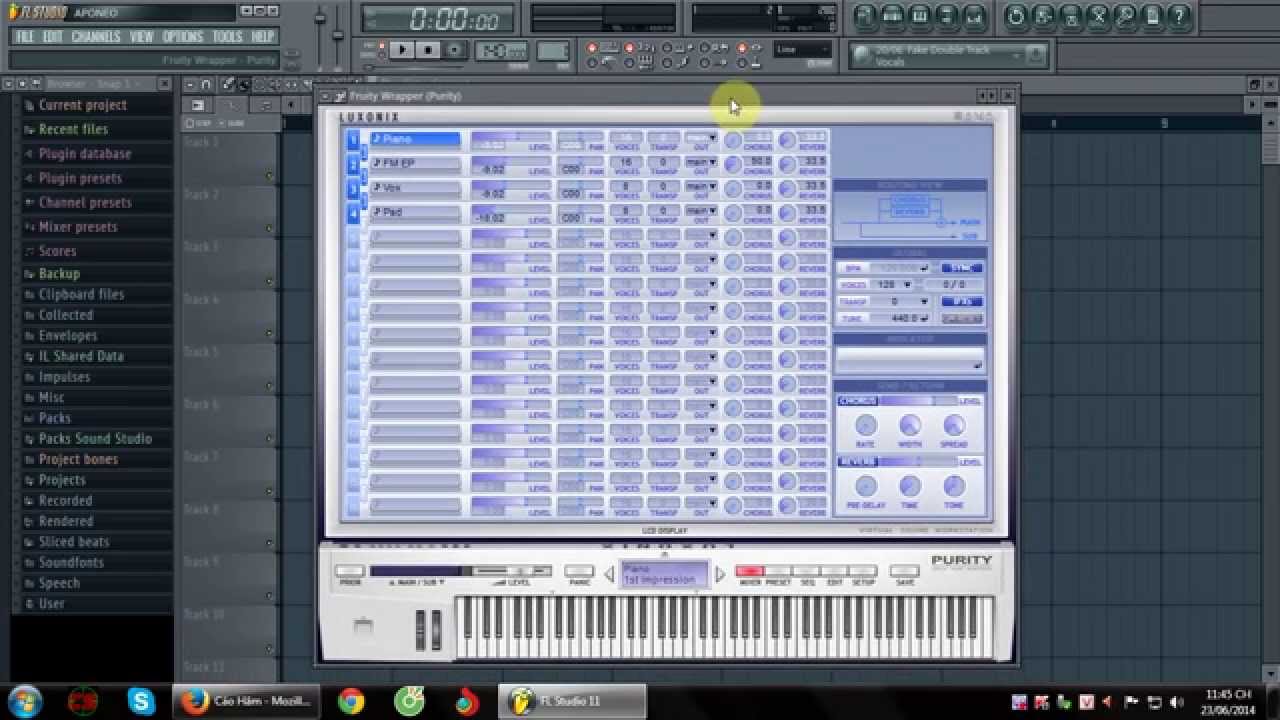Click the 0:00:00 time display
The image size is (1280, 720).
[x=440, y=19]
